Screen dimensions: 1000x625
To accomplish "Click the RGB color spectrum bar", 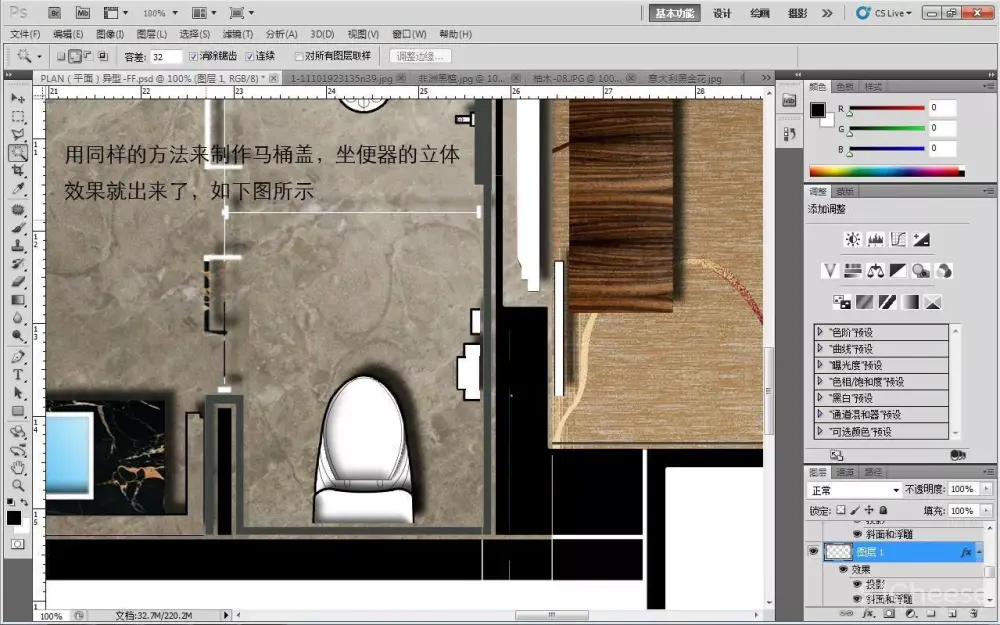I will pos(888,171).
